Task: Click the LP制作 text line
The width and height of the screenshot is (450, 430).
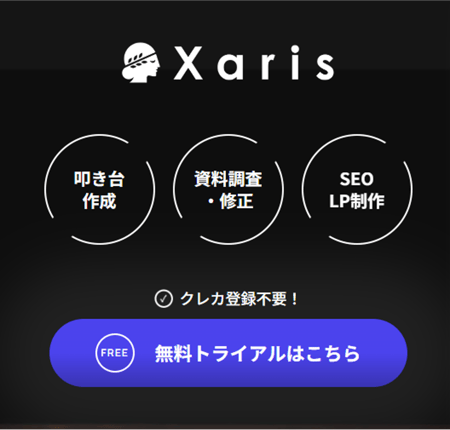Action: pos(357,201)
